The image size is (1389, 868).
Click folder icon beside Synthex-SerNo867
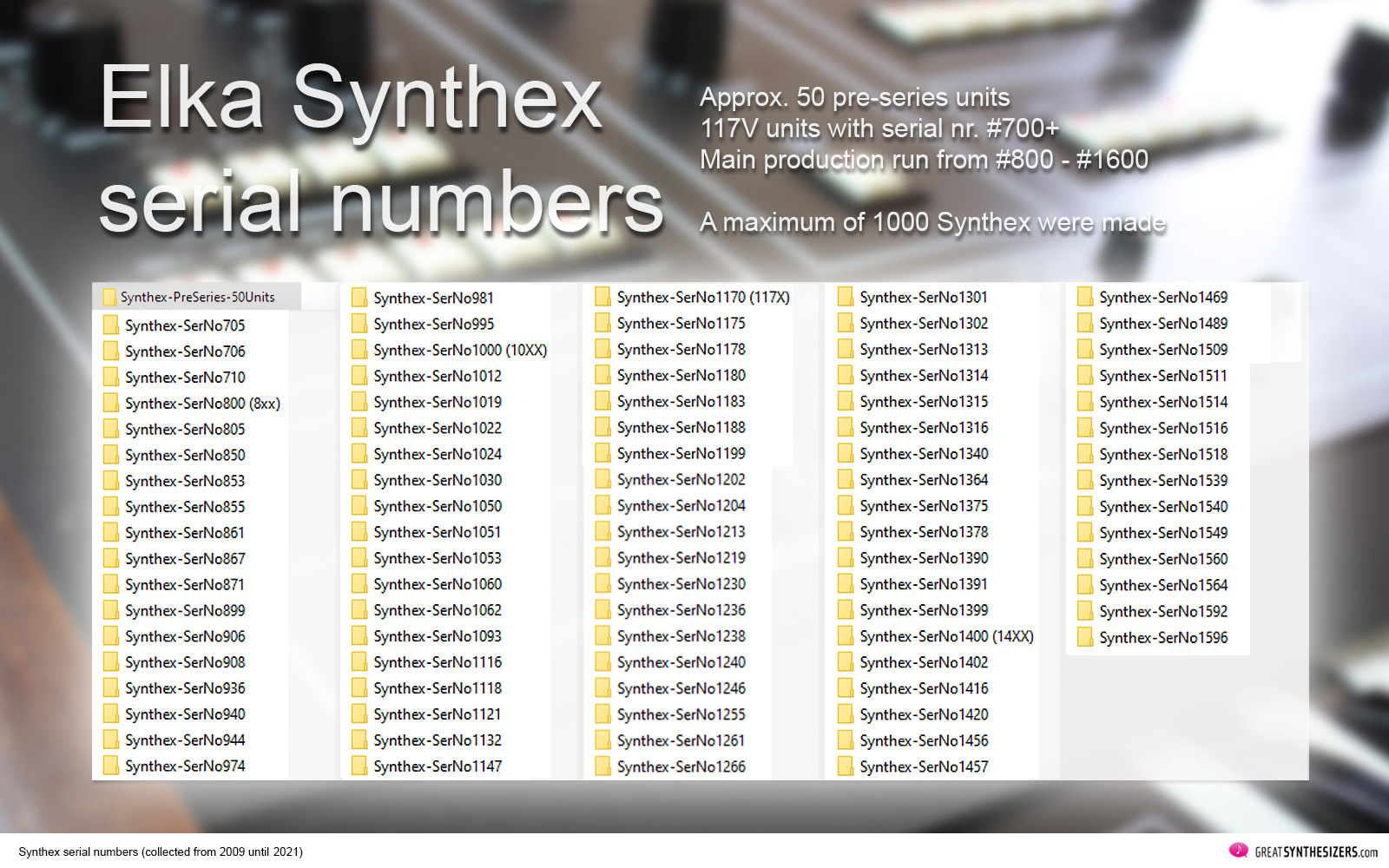110,559
